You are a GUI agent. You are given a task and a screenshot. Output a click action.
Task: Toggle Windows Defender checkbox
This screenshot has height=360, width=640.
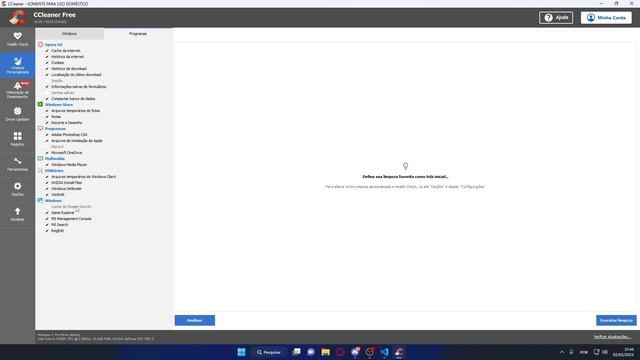click(x=47, y=189)
